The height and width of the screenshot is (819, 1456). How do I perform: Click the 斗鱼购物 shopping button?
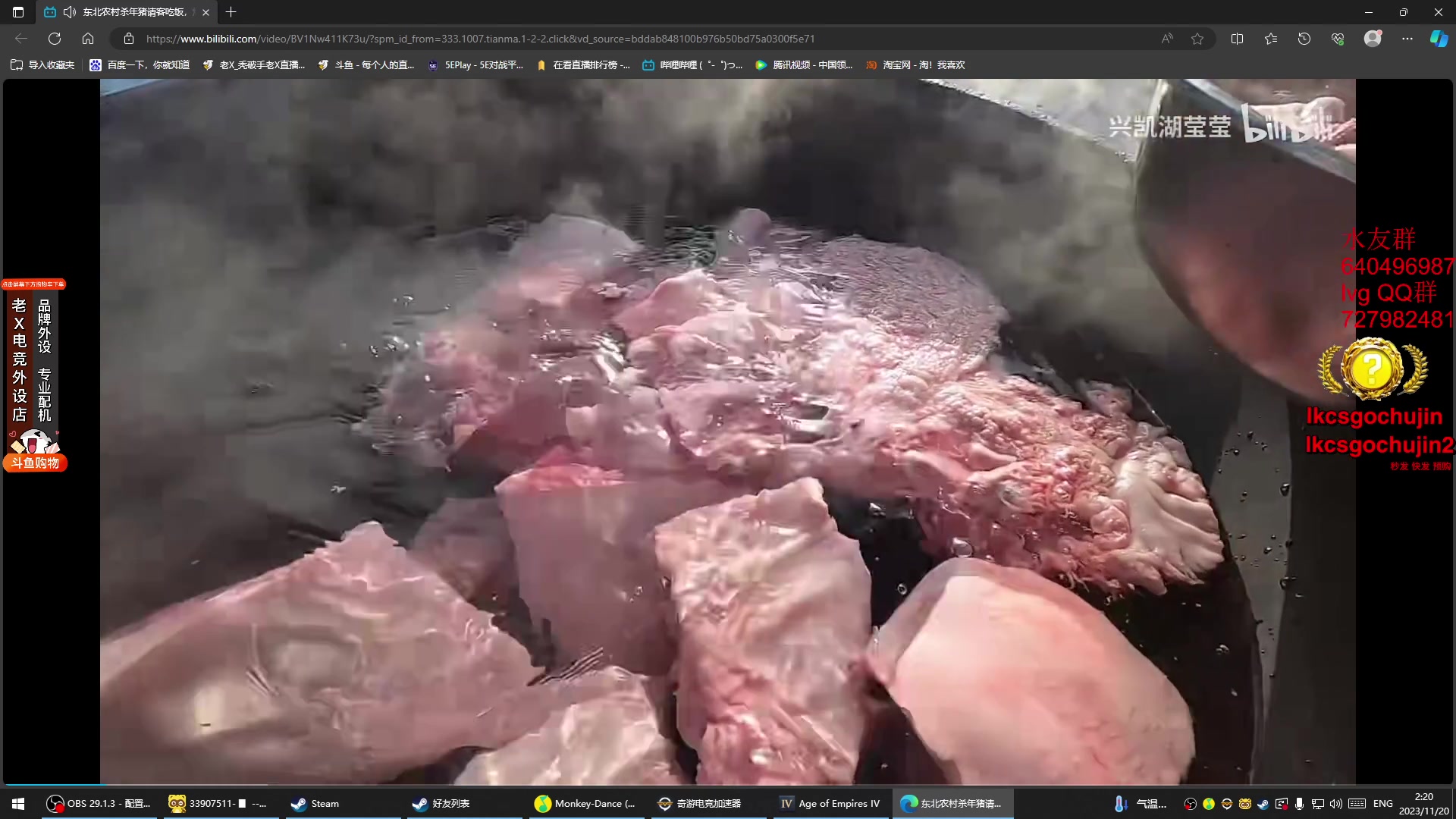tap(35, 463)
